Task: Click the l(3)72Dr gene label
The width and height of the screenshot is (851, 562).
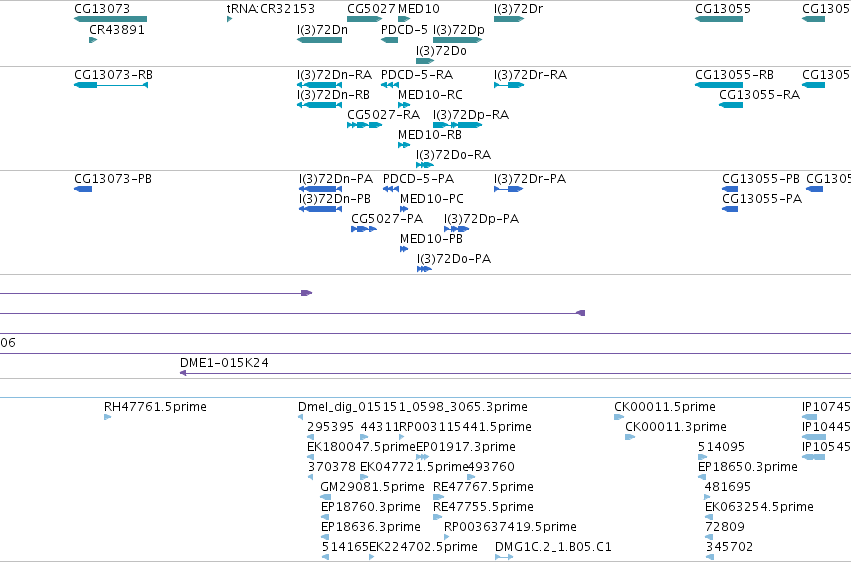Action: 518,9
